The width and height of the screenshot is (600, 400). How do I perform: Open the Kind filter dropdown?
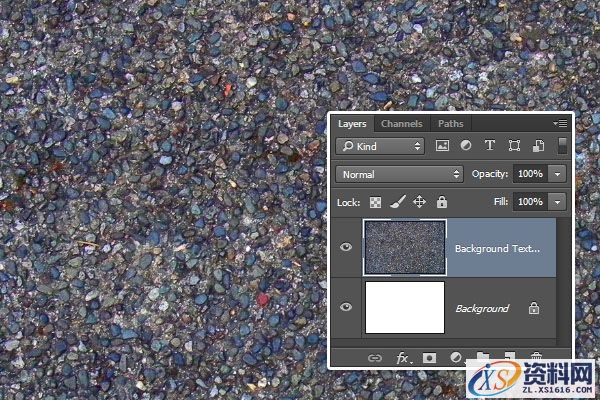pyautogui.click(x=380, y=146)
